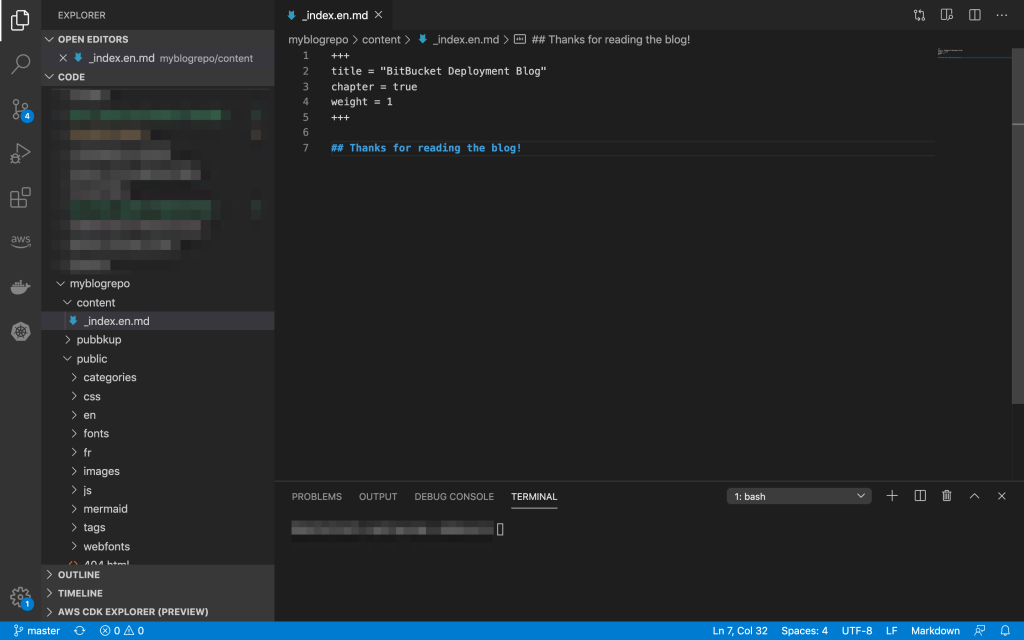The image size is (1024, 640).
Task: Click the master branch in the status bar
Action: click(x=35, y=630)
